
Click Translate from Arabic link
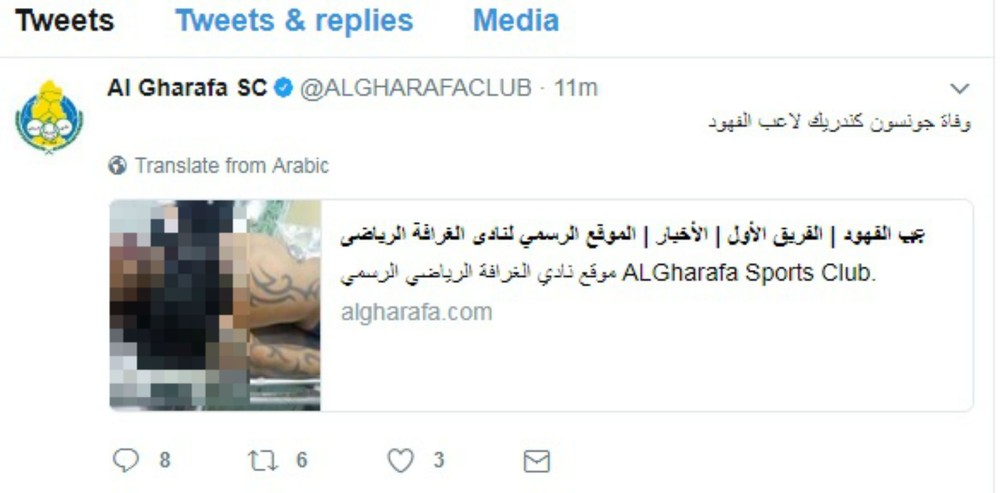[232, 166]
